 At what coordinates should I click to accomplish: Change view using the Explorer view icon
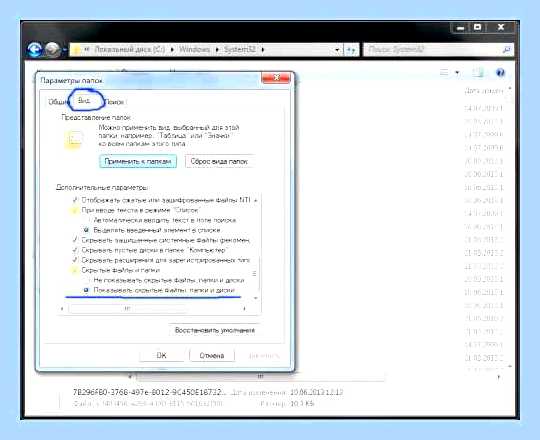[x=444, y=72]
